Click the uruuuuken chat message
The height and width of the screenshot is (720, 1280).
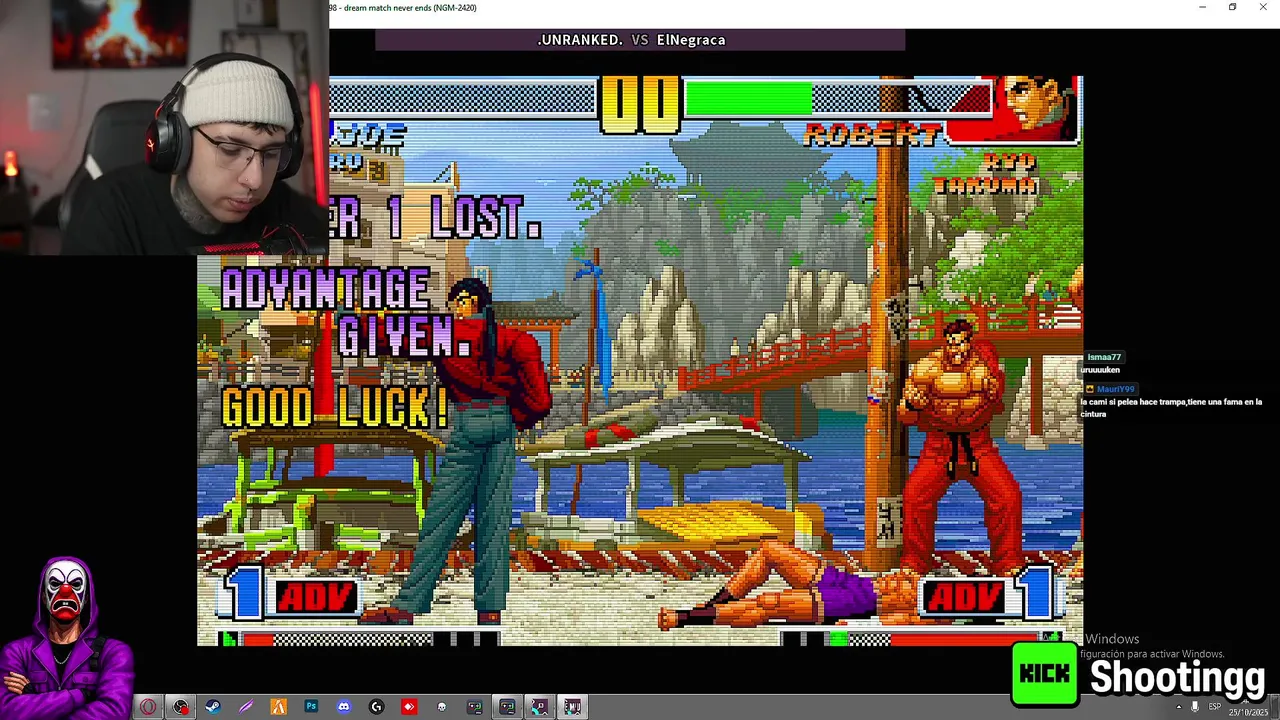click(x=1100, y=370)
